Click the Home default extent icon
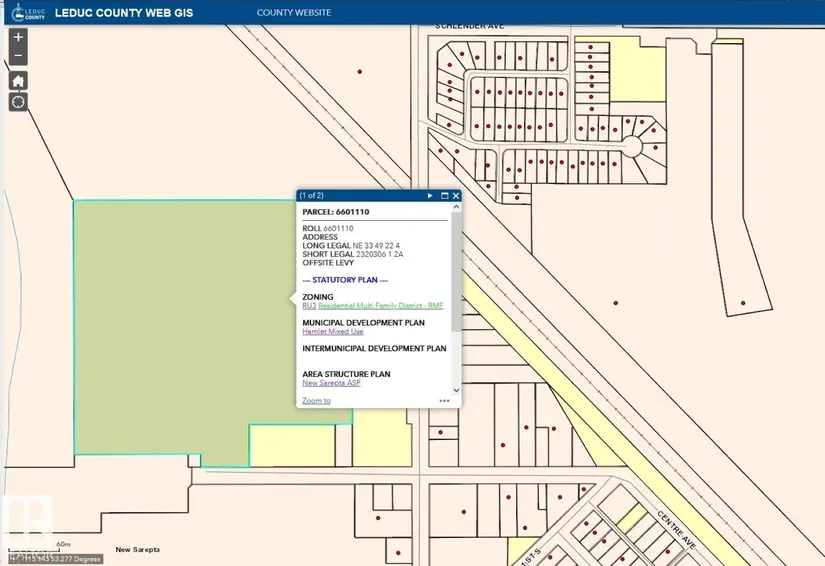Screen dimensions: 825x566 tap(18, 81)
